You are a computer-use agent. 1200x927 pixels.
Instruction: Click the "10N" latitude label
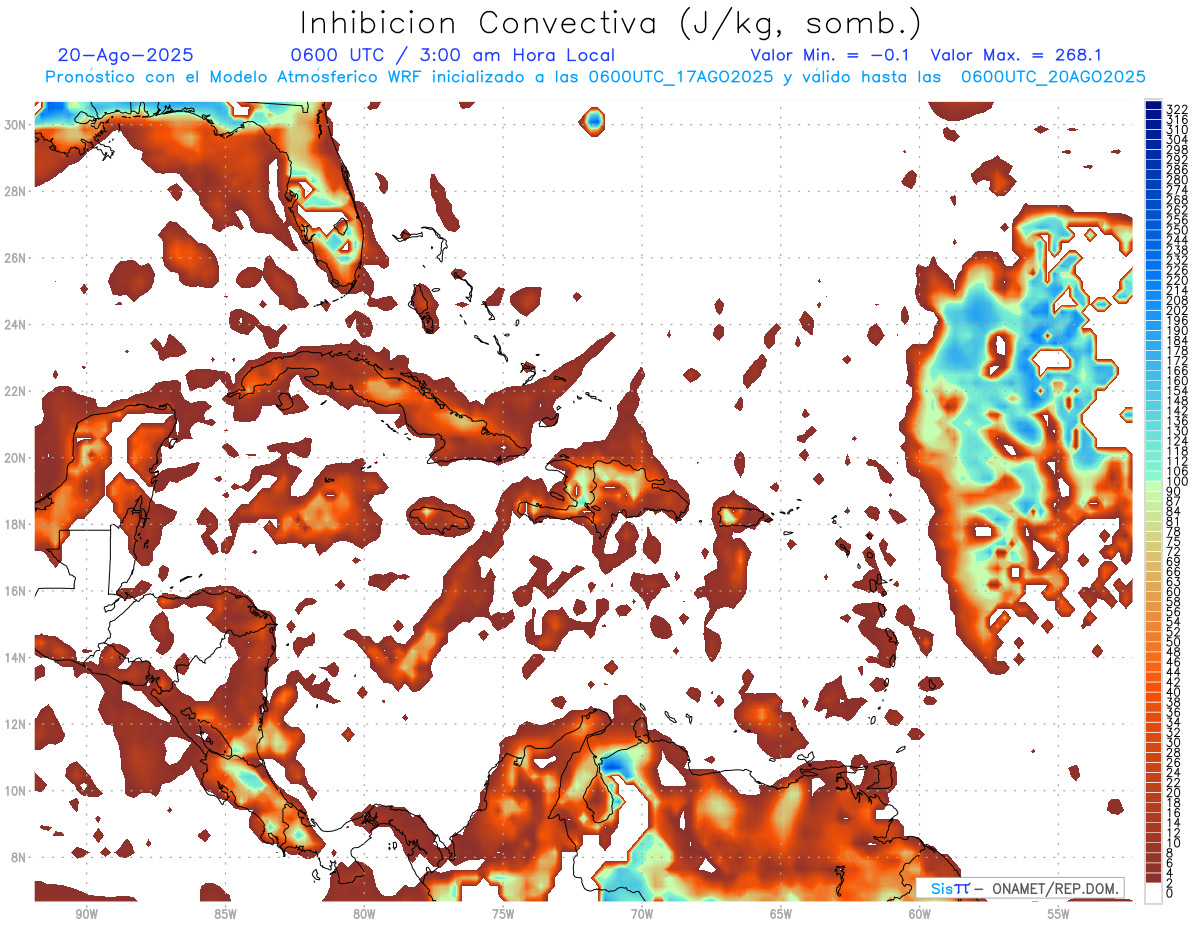pos(16,791)
